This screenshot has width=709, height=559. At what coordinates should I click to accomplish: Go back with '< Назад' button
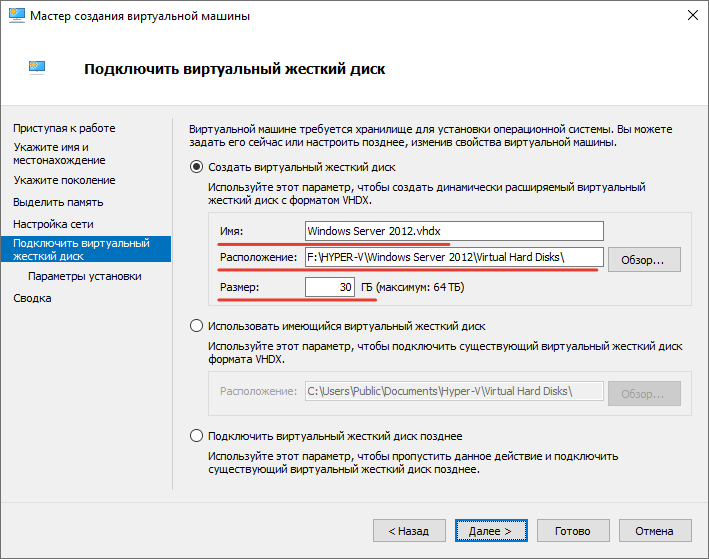[409, 531]
